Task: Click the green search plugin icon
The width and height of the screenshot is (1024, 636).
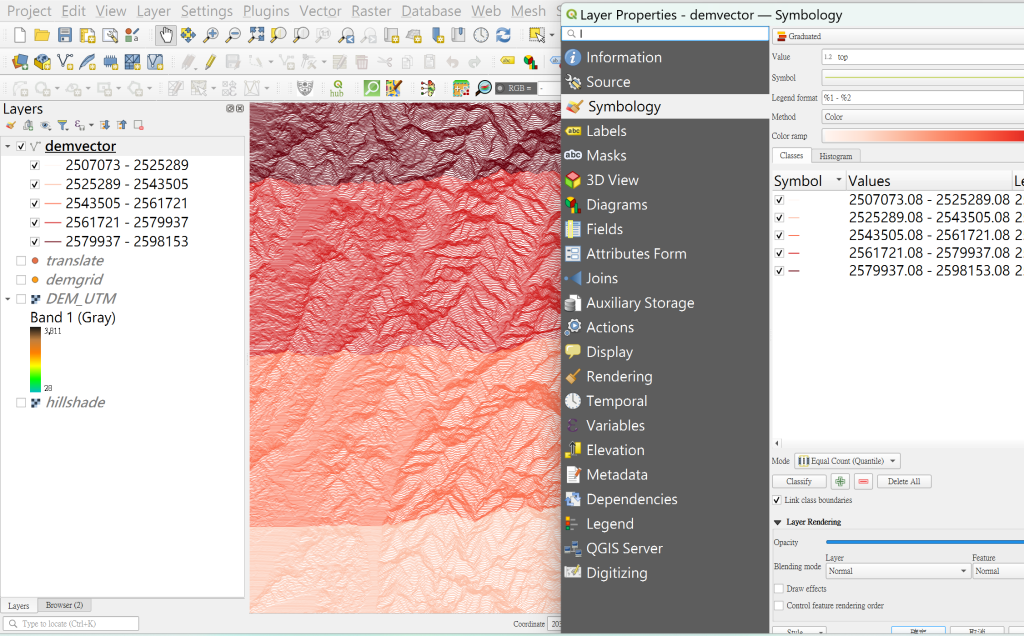Action: 372,88
